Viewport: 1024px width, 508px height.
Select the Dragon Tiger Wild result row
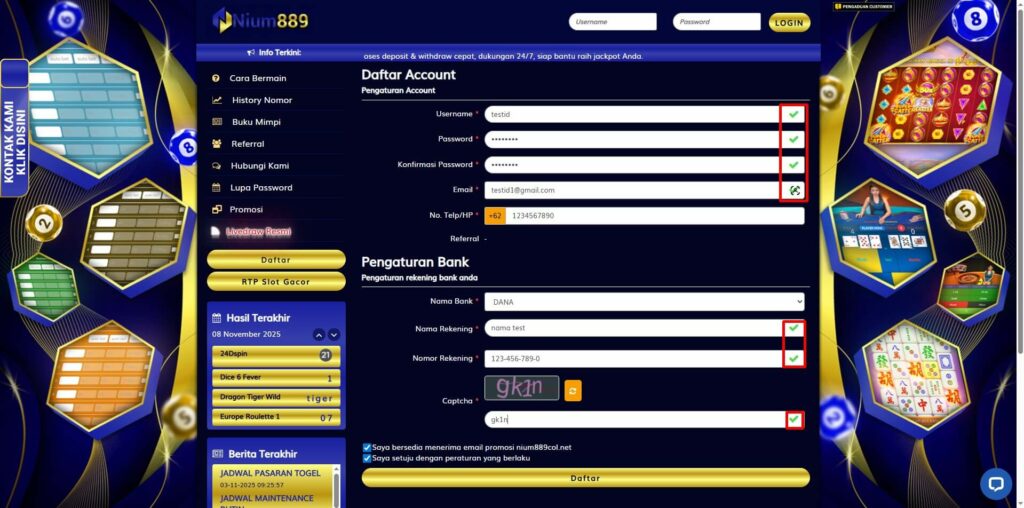276,398
